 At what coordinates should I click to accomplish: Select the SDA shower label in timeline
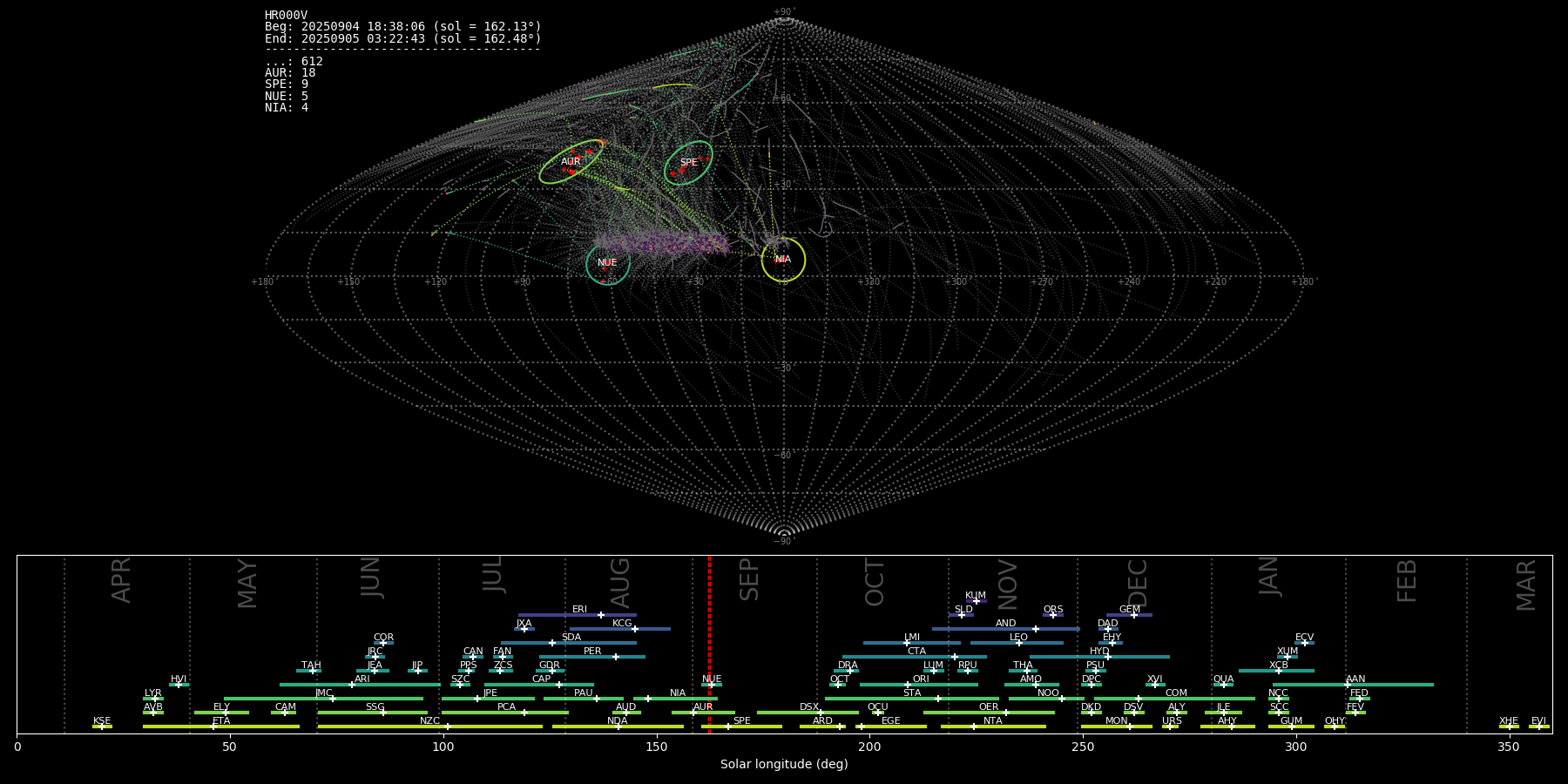(x=571, y=638)
